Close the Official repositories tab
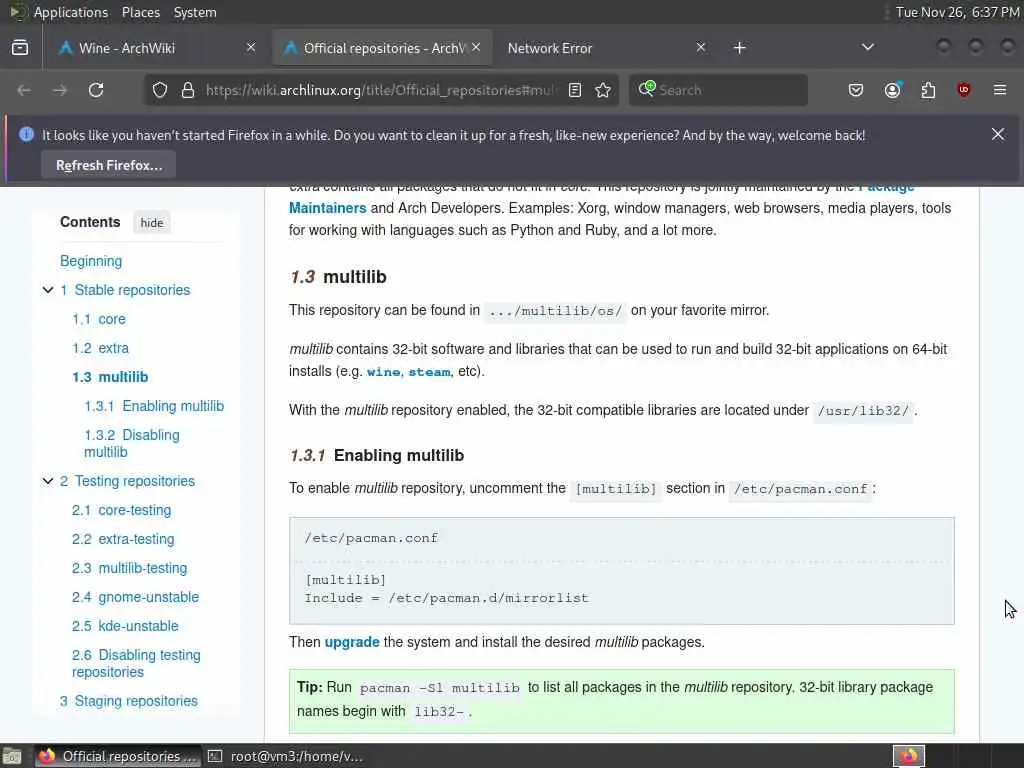The width and height of the screenshot is (1024, 768). pyautogui.click(x=476, y=47)
